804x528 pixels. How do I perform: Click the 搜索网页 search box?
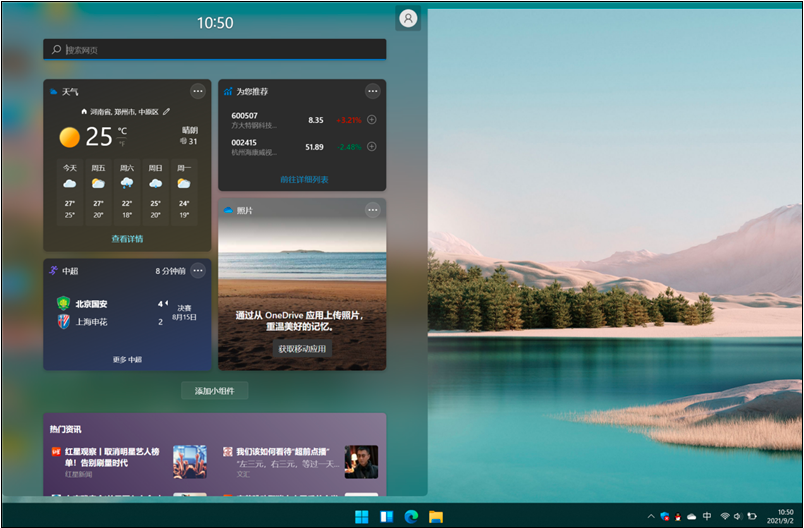tap(215, 49)
